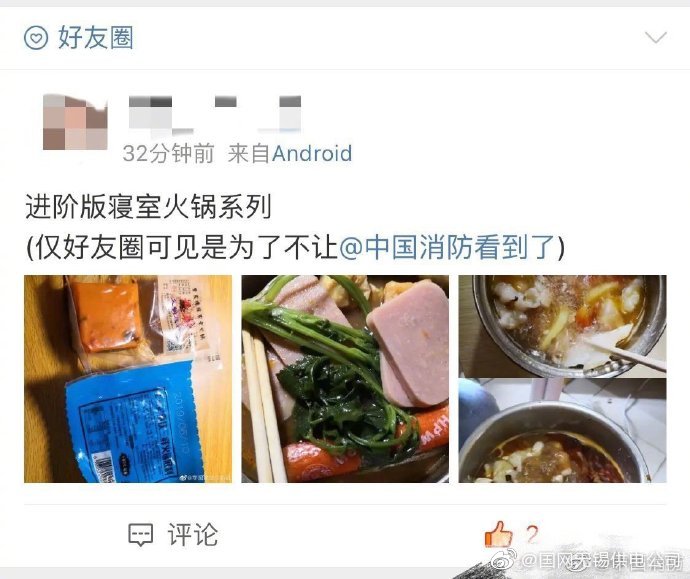Expand the post options chevron at top right
This screenshot has height=579, width=690.
(x=656, y=37)
